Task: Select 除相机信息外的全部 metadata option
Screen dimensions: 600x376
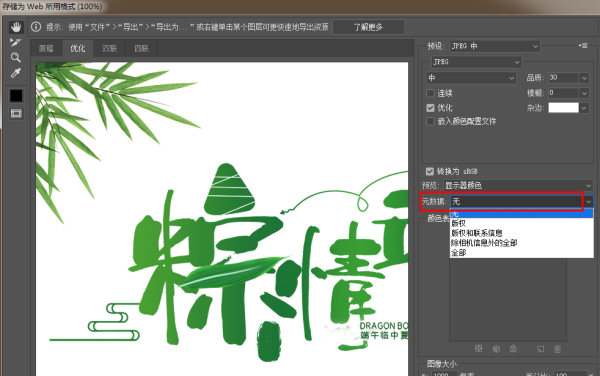Action: click(522, 243)
